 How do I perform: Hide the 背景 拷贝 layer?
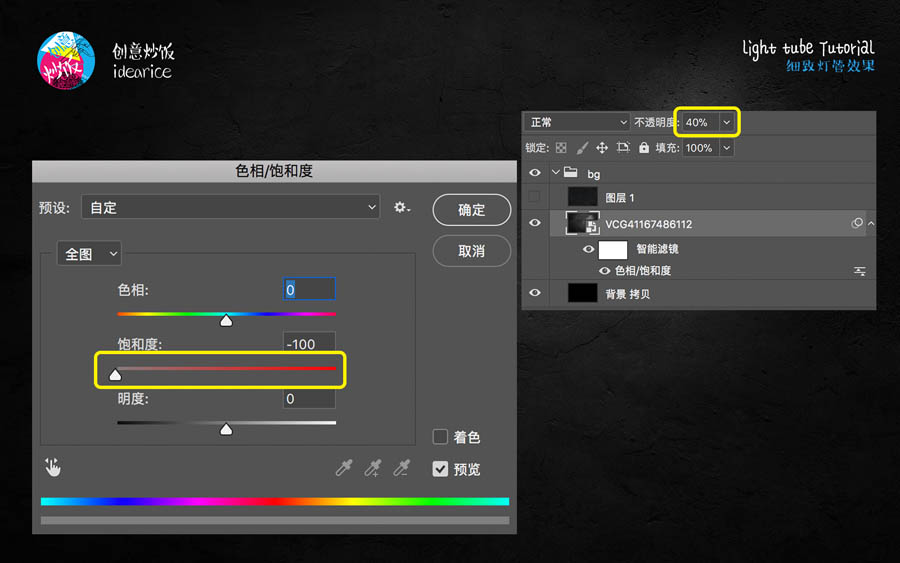pos(534,293)
